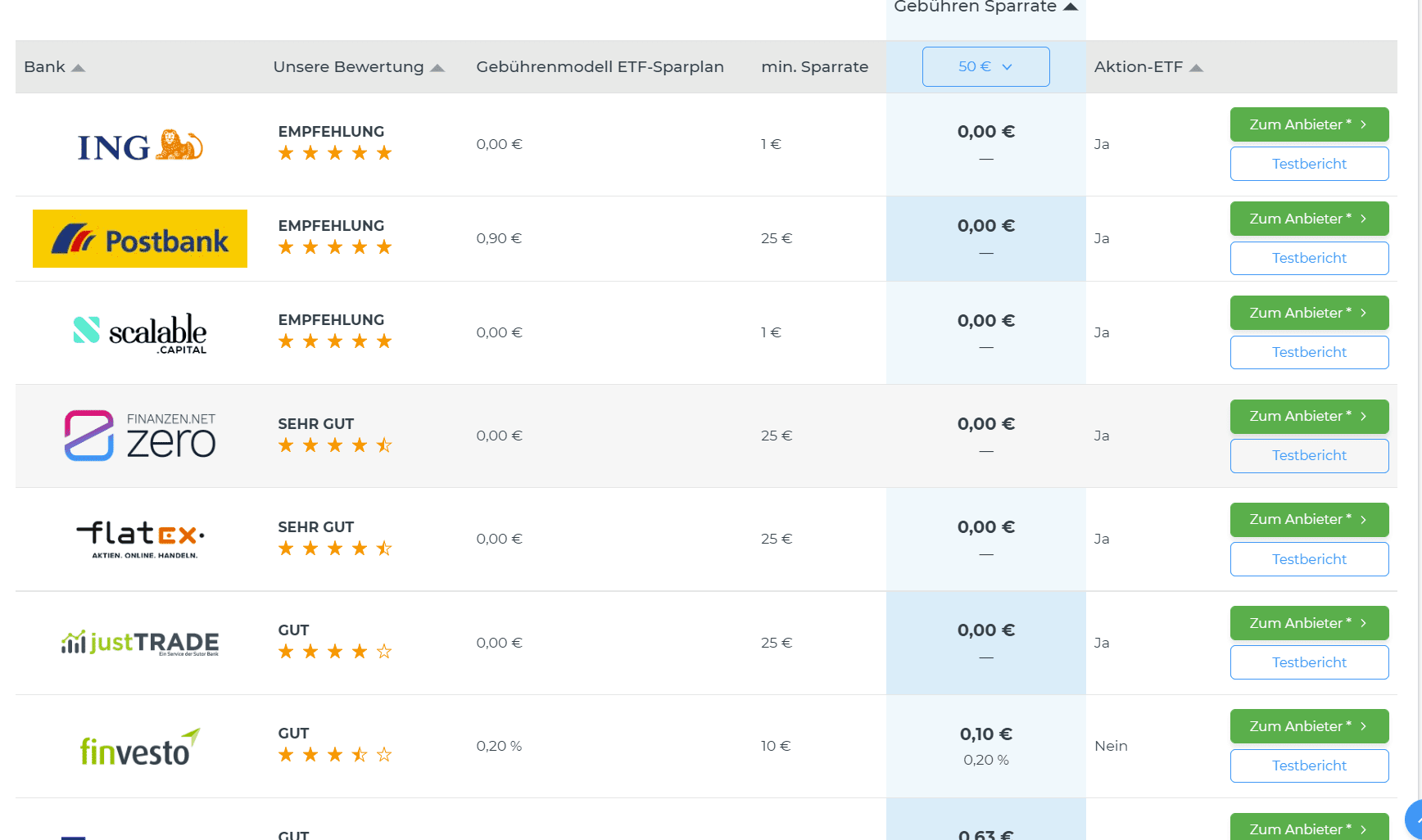1422x840 pixels.
Task: Click the Scalable Capital star rating
Action: [335, 341]
